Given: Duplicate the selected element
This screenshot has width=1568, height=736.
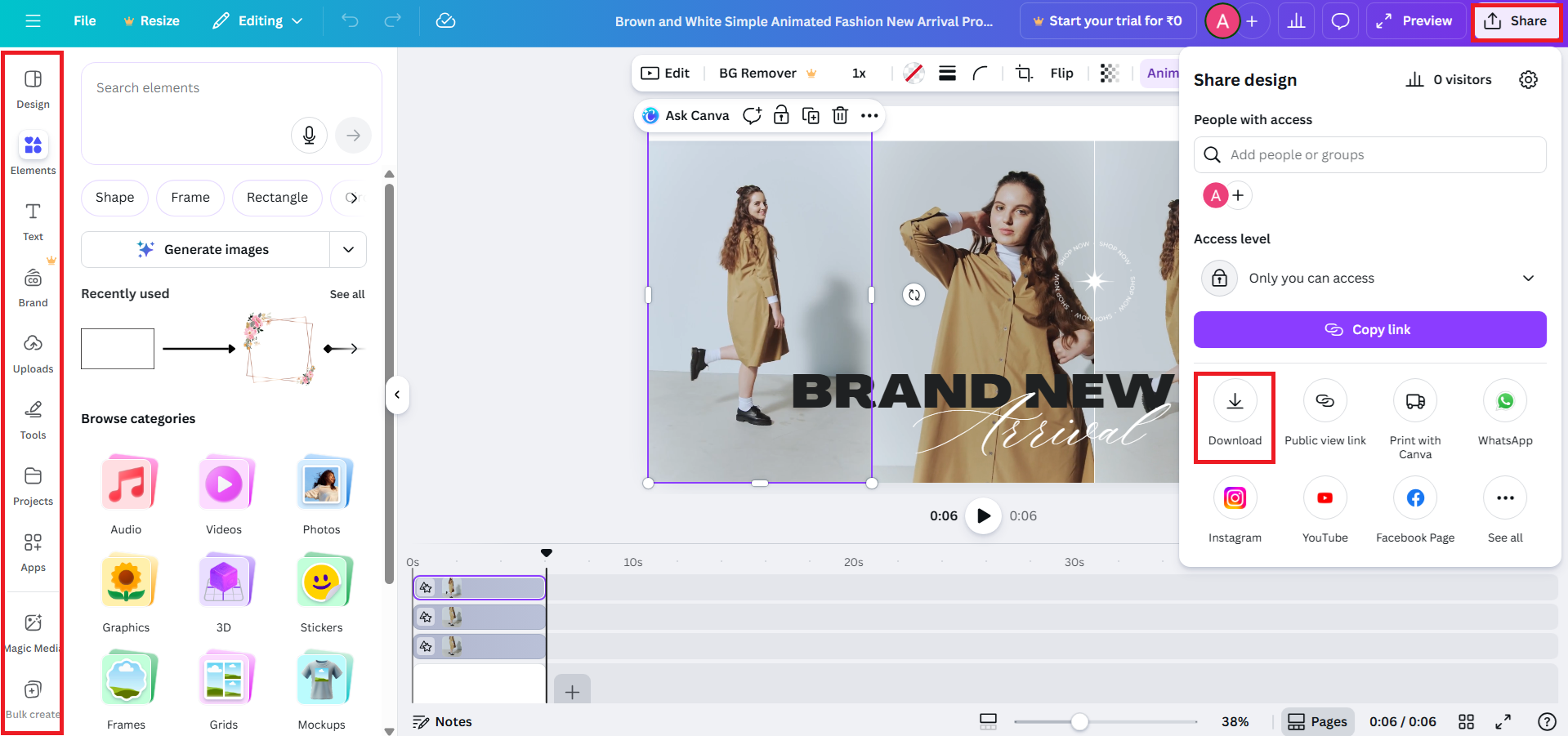Looking at the screenshot, I should click(811, 115).
